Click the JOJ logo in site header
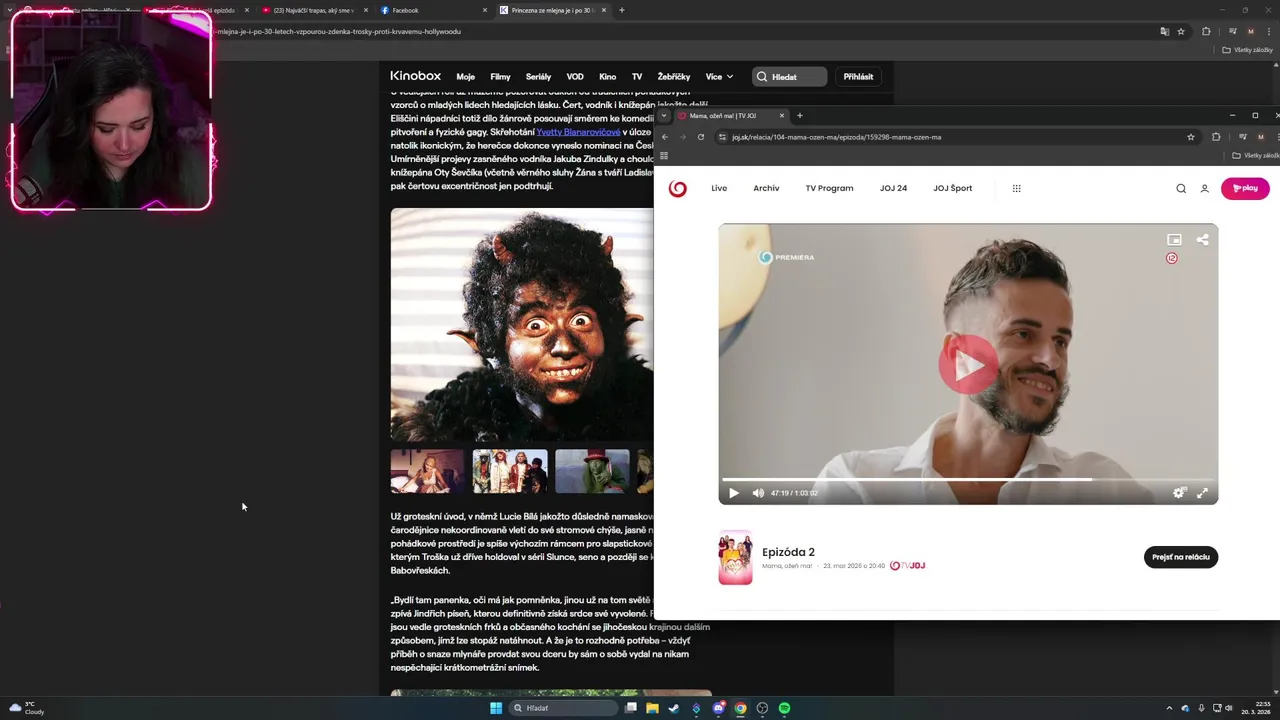Screen dimensions: 1280x720 [678, 188]
